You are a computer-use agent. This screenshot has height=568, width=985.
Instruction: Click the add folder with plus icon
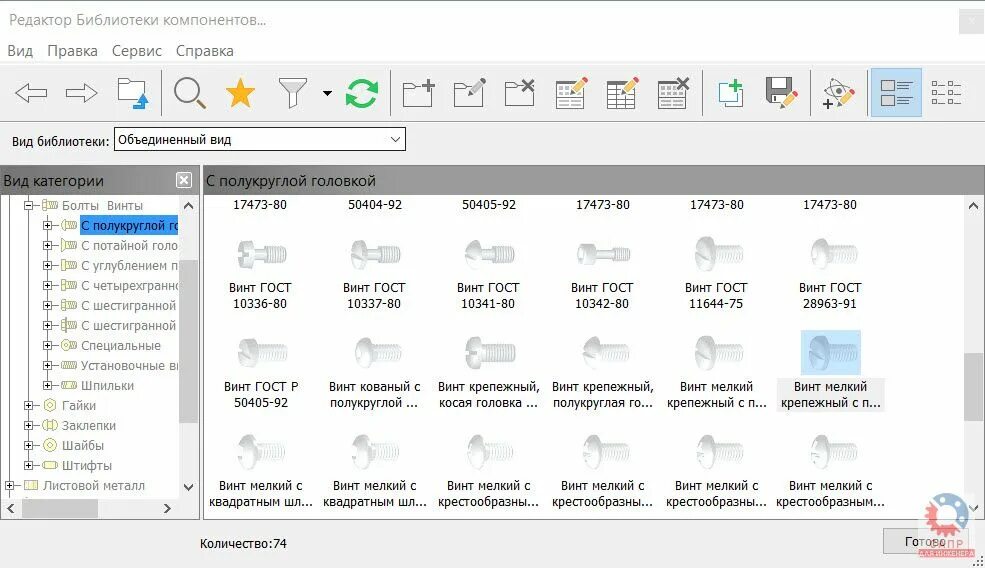click(419, 93)
